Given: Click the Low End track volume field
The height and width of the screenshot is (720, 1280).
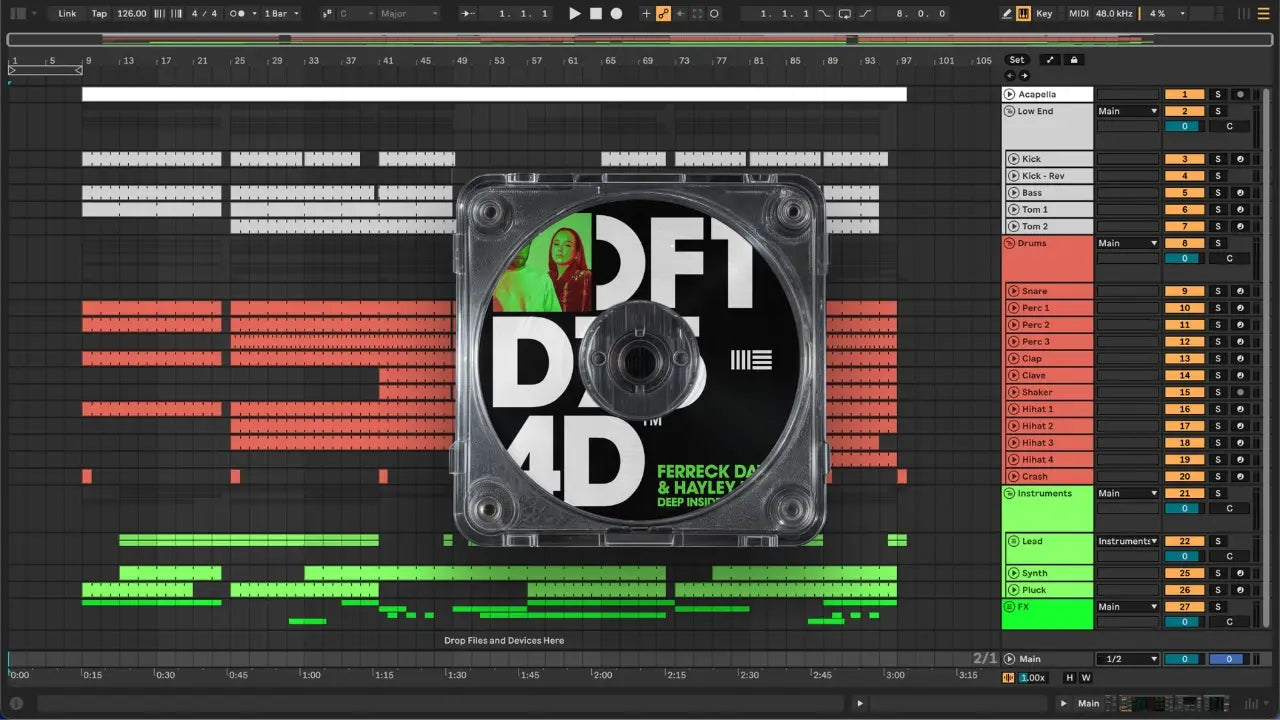Looking at the screenshot, I should pos(1184,126).
